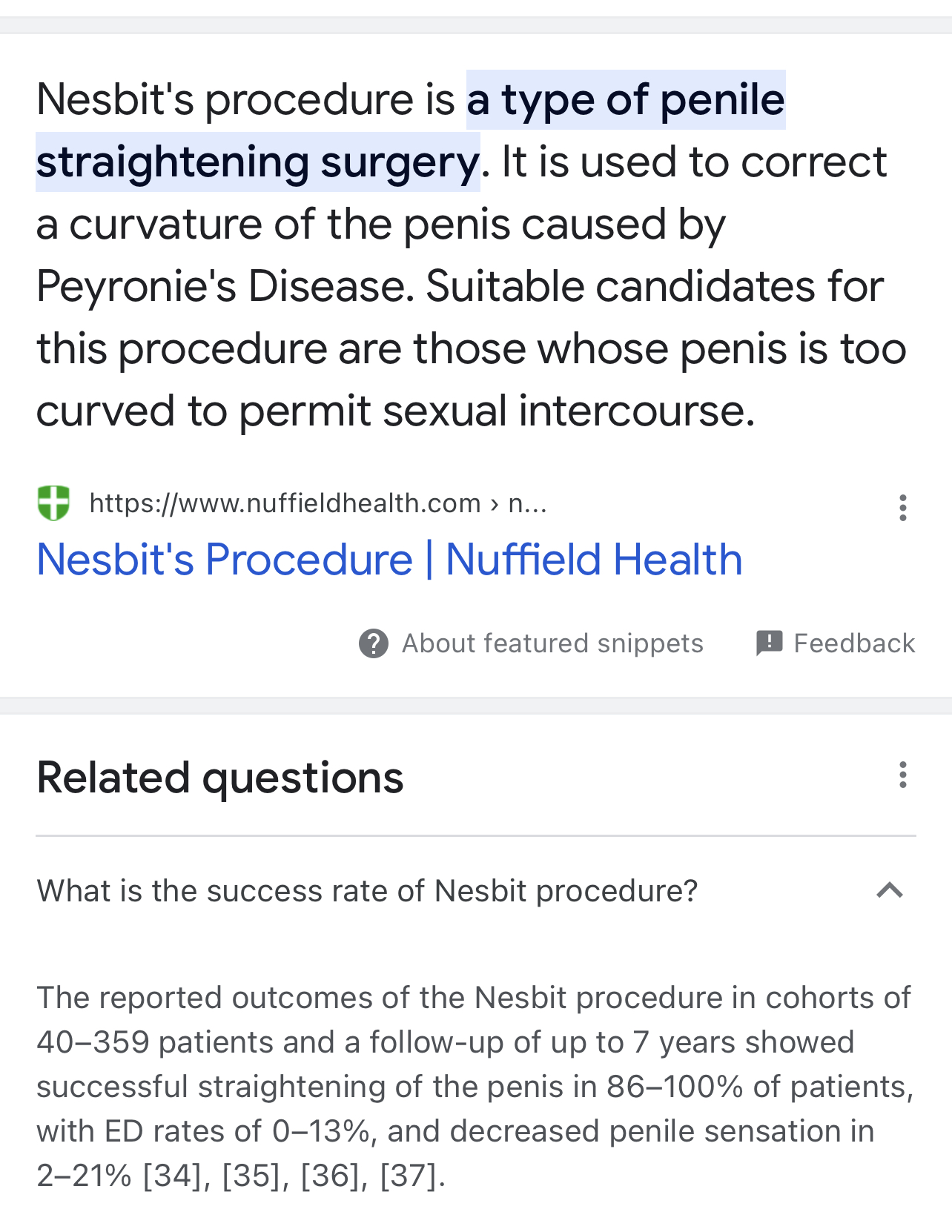Tap the nuffieldhealth.com URL breadcrumb
Screen dimensions: 952x1232
point(318,503)
